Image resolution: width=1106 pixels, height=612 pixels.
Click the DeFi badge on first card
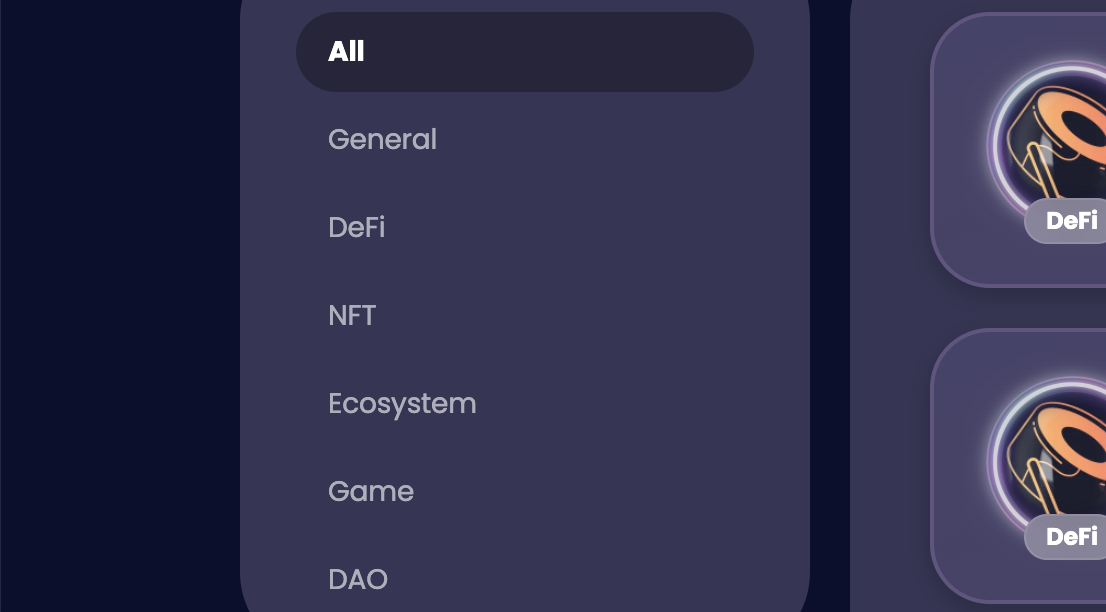tap(1070, 221)
